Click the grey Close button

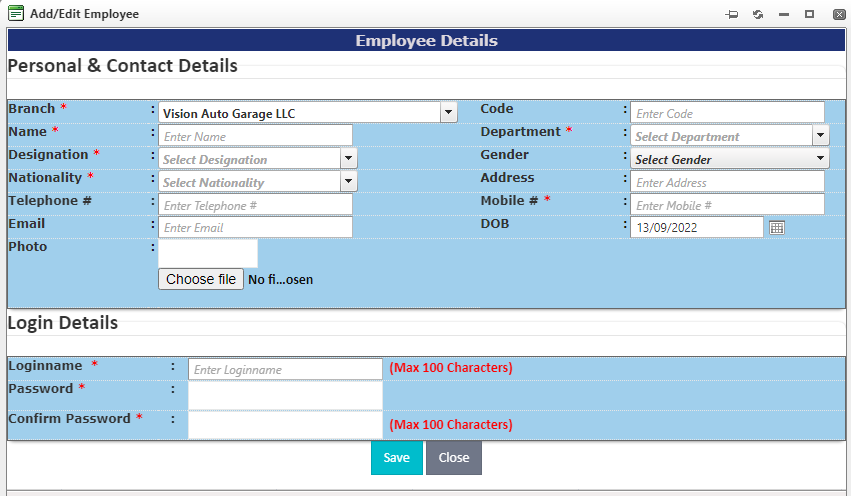[453, 458]
